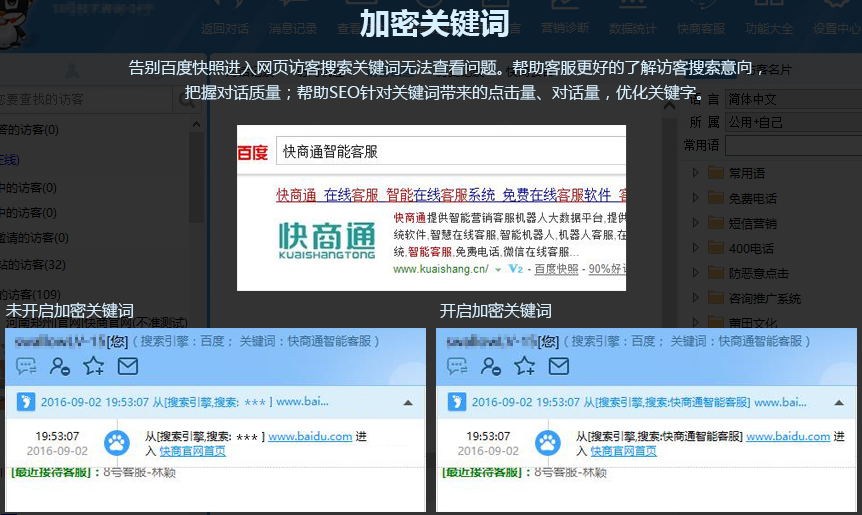This screenshot has width=862, height=515.
Task: Open the 简体中文 language dropdown
Action: [790, 99]
